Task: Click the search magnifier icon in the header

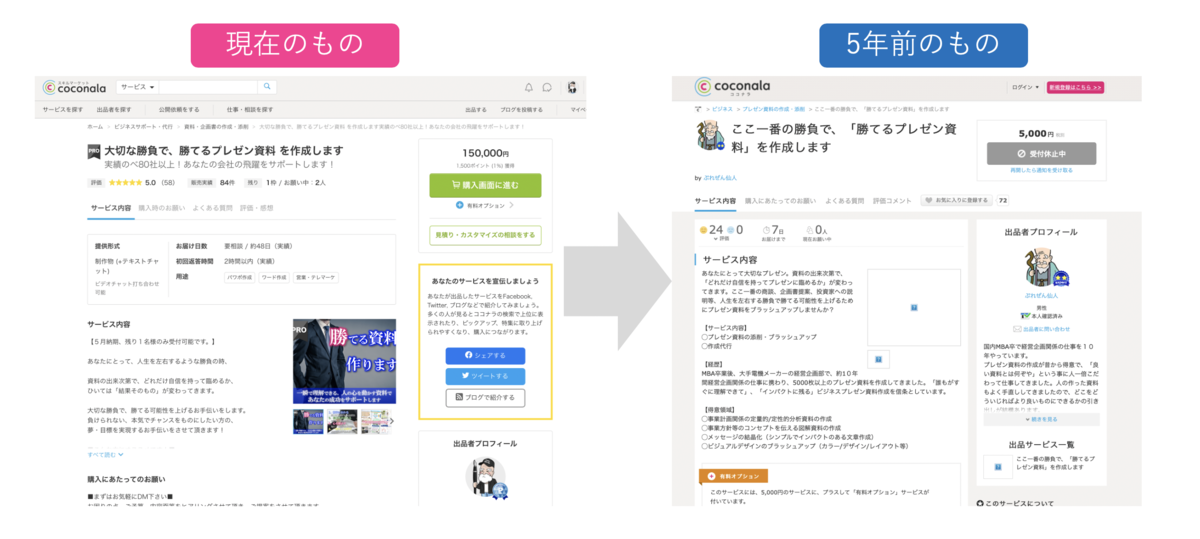Action: point(267,87)
